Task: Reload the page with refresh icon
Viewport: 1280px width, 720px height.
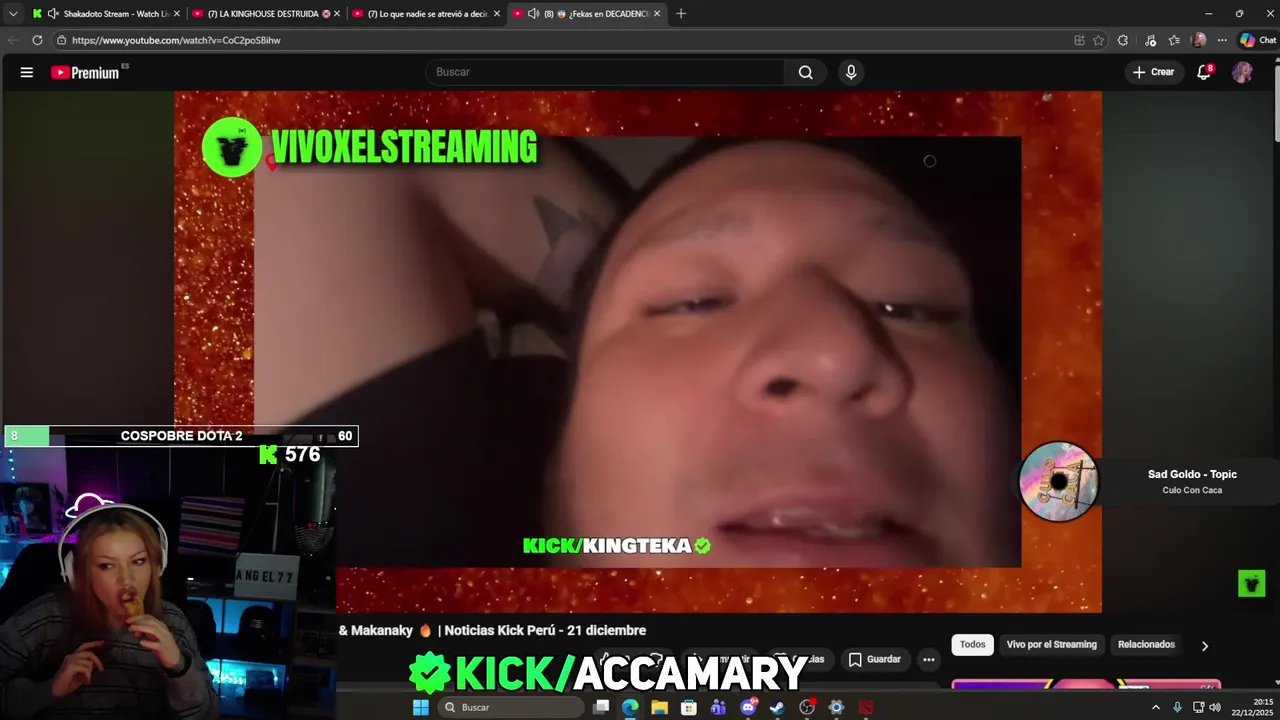Action: [37, 40]
